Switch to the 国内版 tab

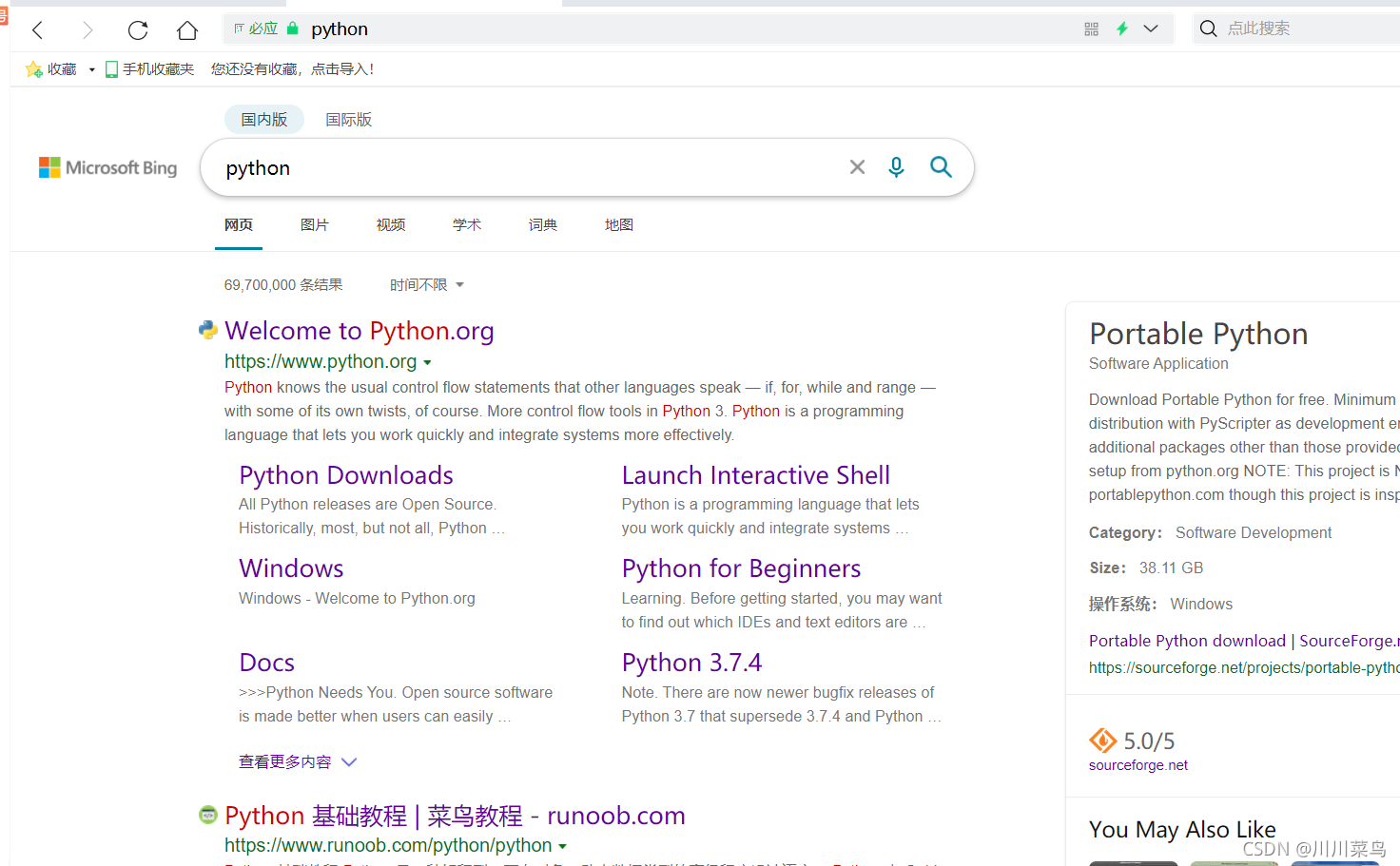263,120
